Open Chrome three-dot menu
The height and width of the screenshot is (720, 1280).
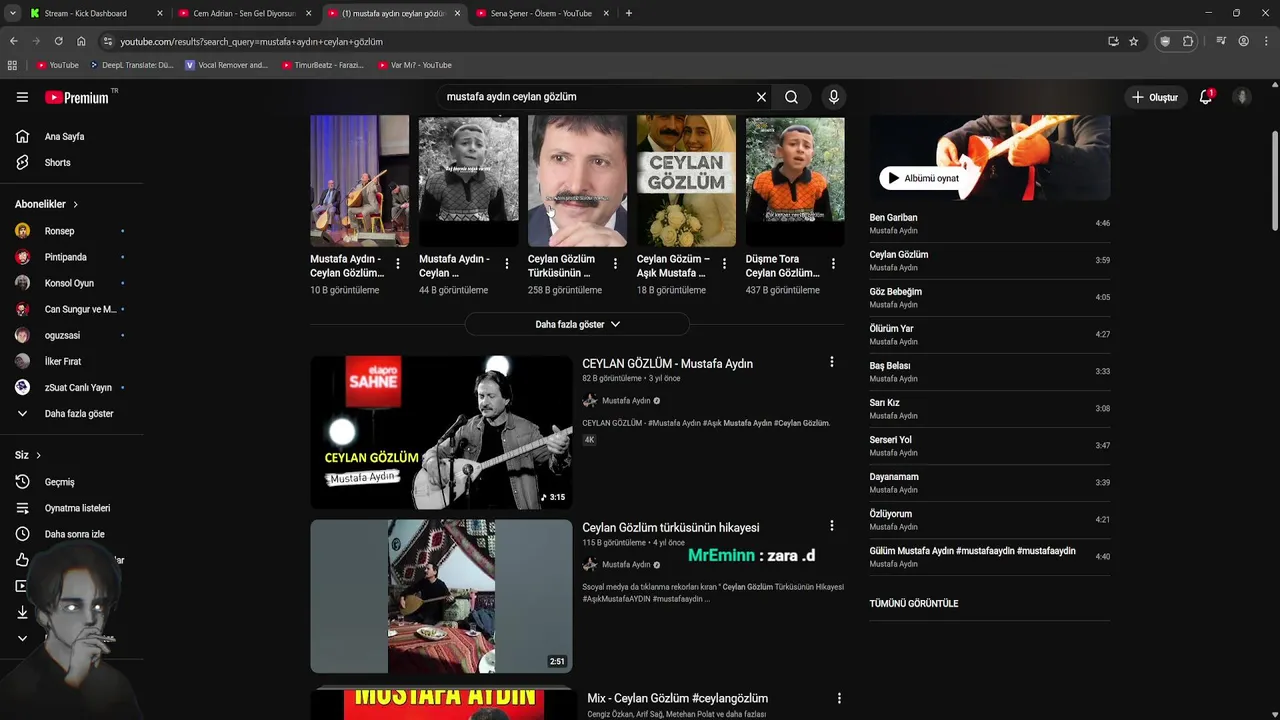click(1266, 41)
